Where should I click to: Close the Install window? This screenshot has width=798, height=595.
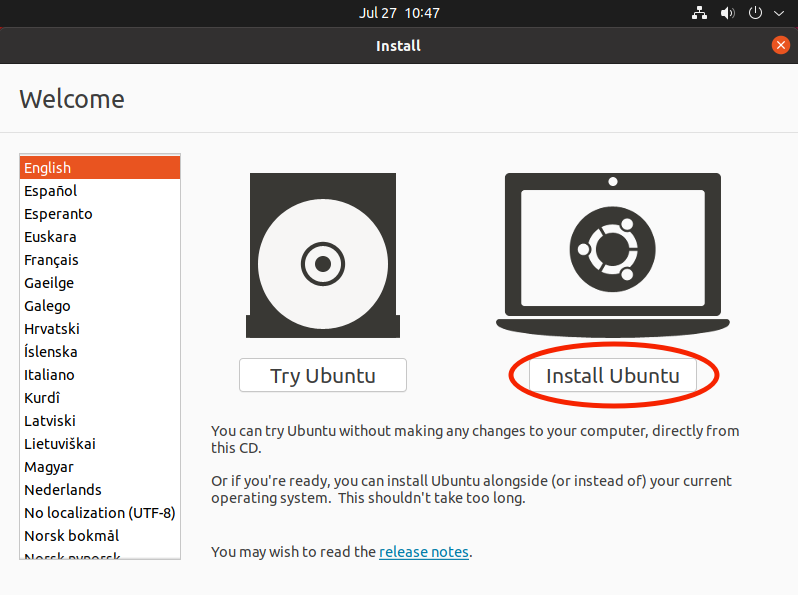[781, 45]
